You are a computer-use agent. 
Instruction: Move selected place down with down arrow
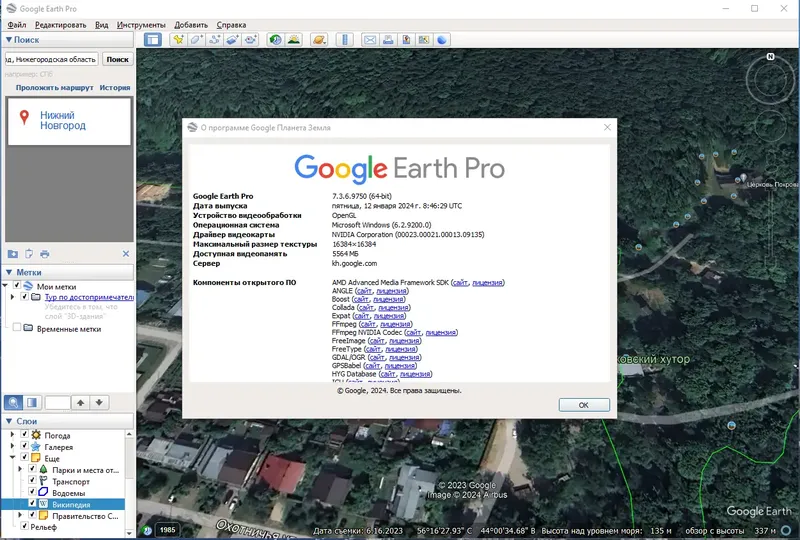click(99, 403)
